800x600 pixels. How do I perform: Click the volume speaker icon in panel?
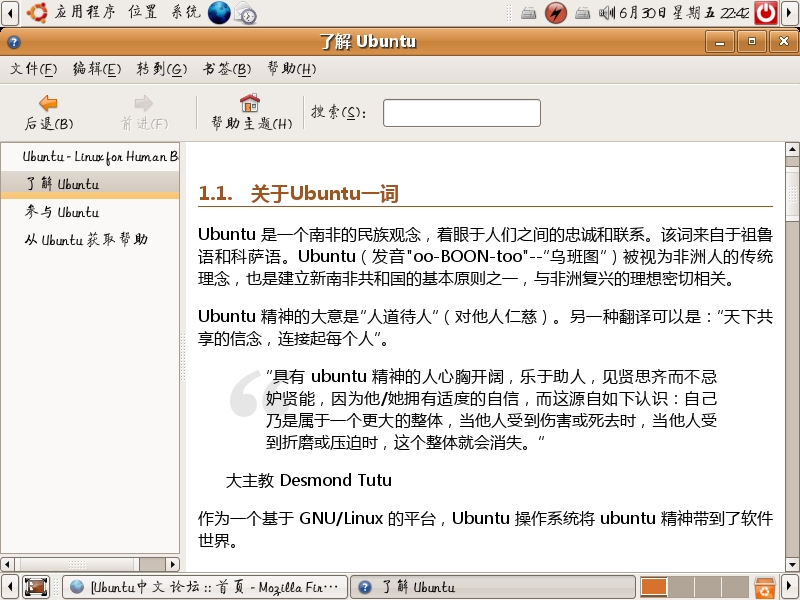[607, 13]
